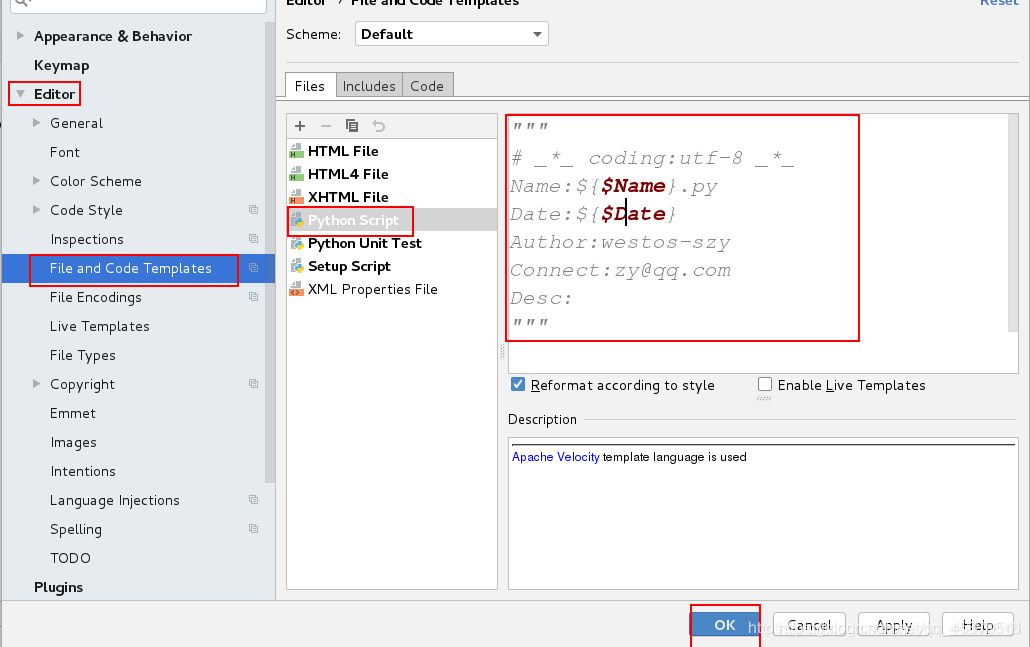Select the HTML4 File template icon

pos(297,174)
